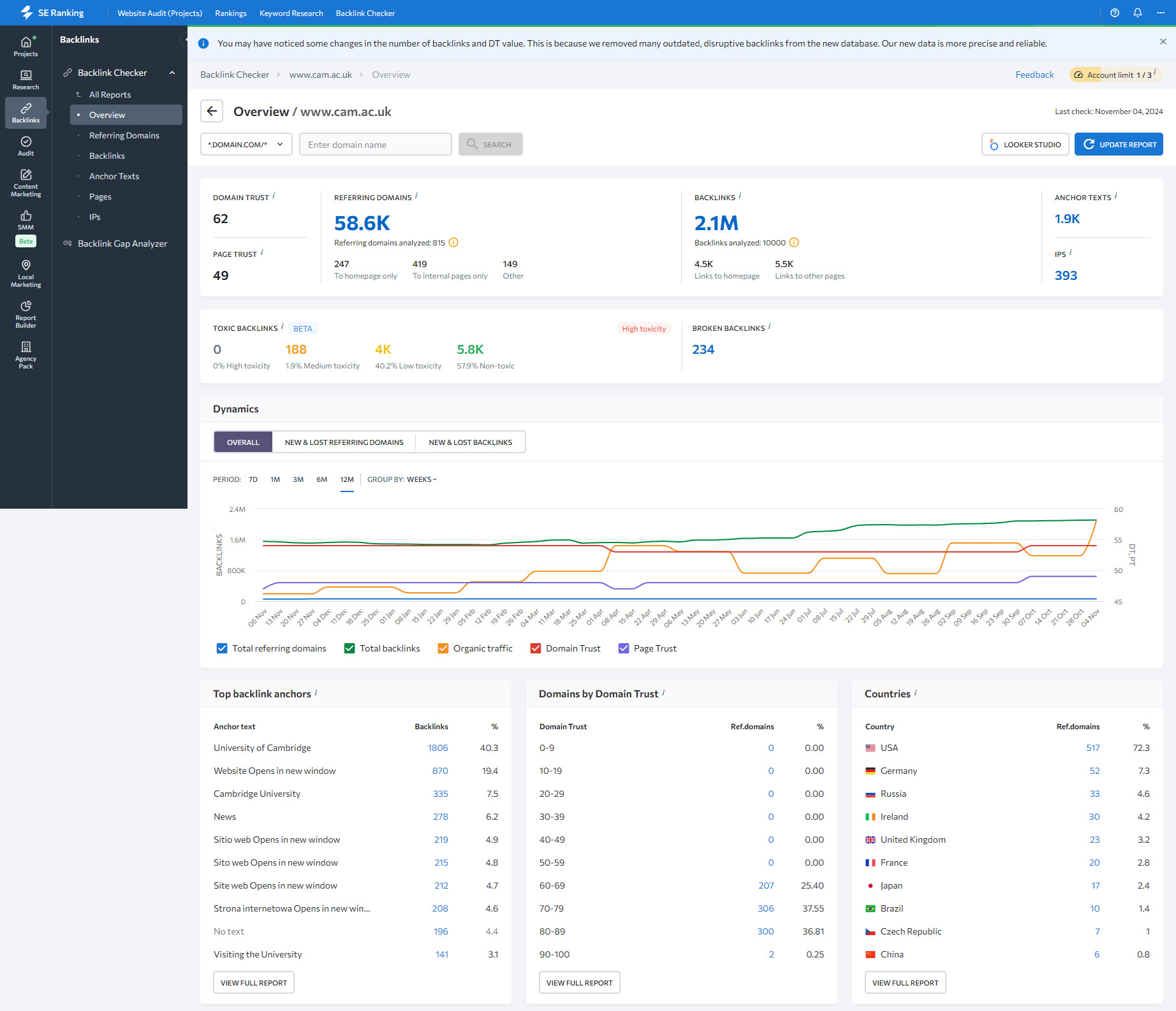
Task: Click the Broken Backlinks info icon
Action: (770, 326)
